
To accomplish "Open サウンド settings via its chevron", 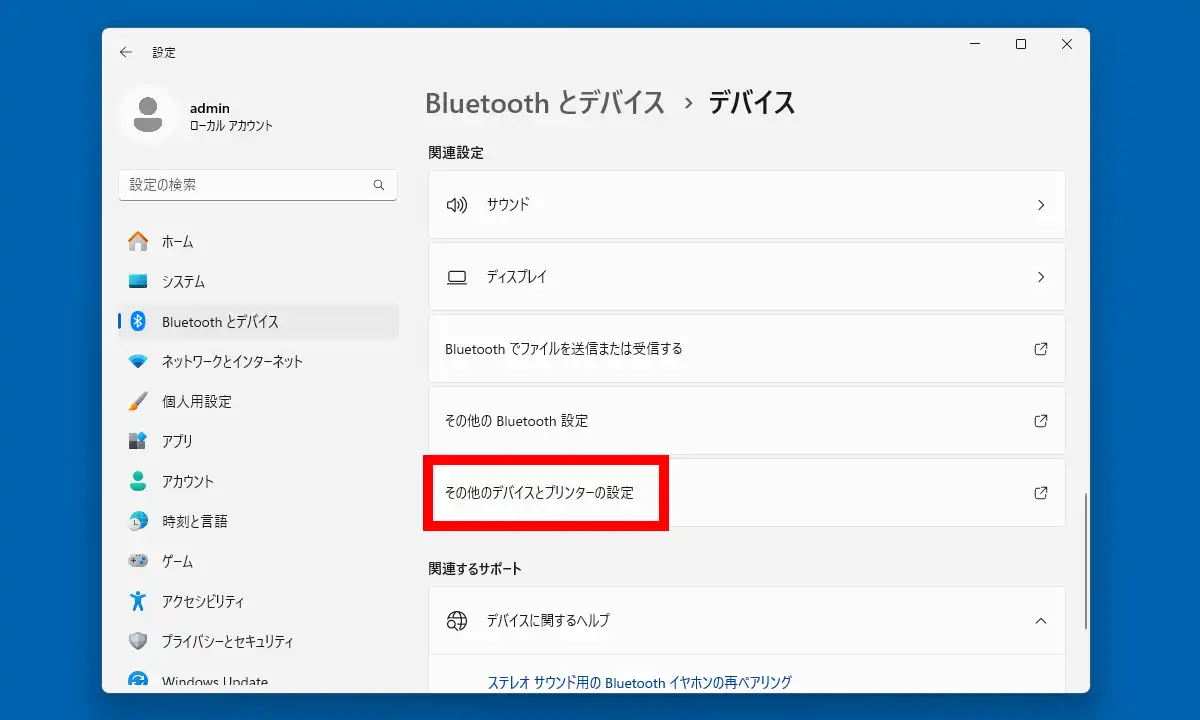I will pyautogui.click(x=1040, y=205).
